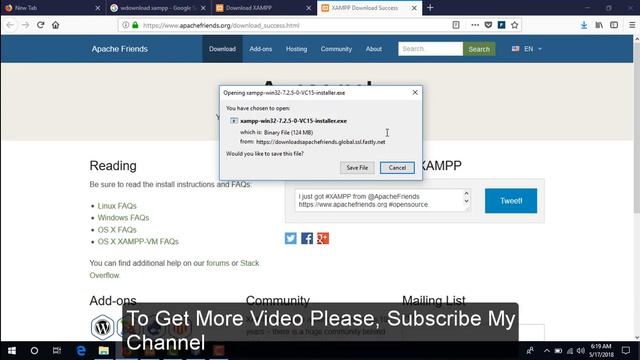Open the Add-ons menu item

click(x=260, y=49)
